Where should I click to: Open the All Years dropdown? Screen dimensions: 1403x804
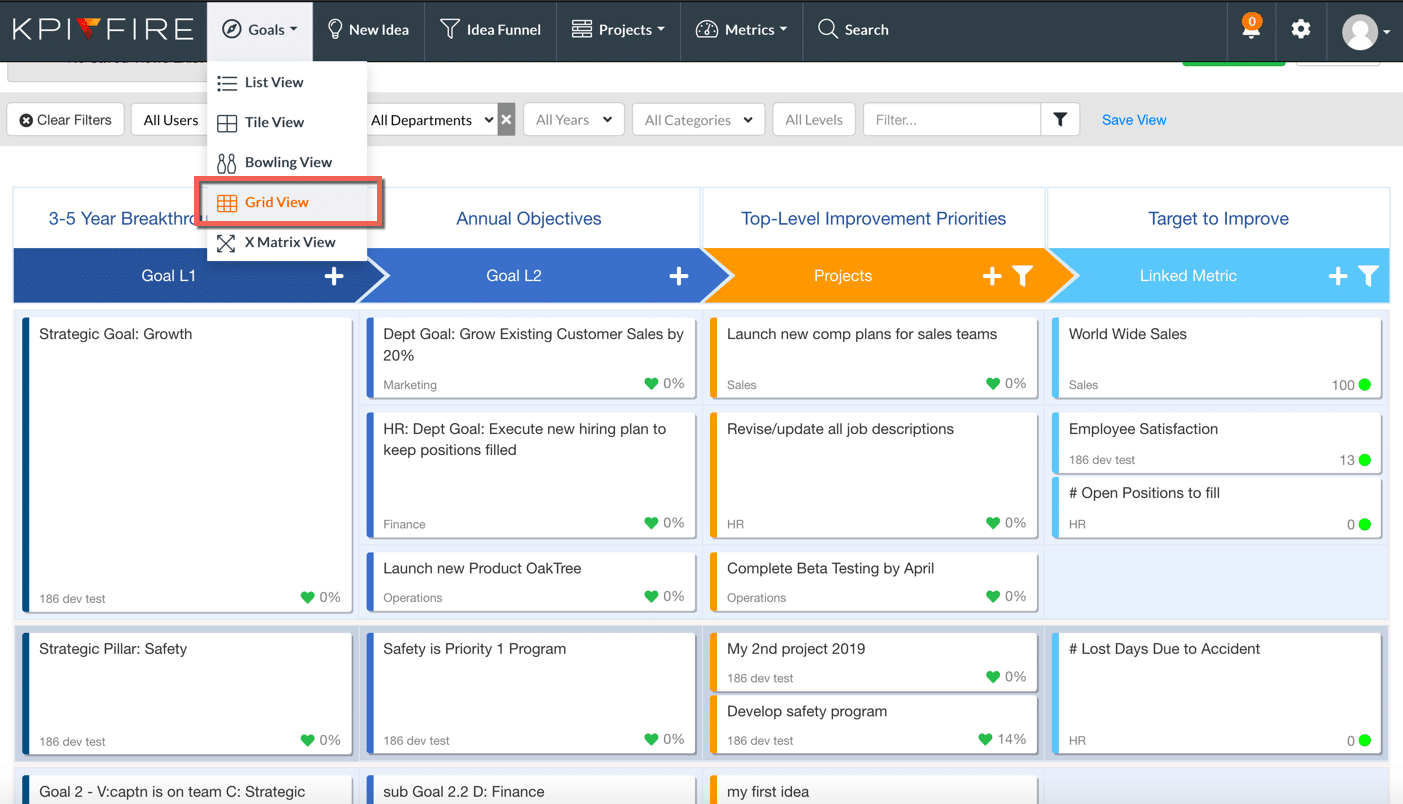(x=574, y=120)
